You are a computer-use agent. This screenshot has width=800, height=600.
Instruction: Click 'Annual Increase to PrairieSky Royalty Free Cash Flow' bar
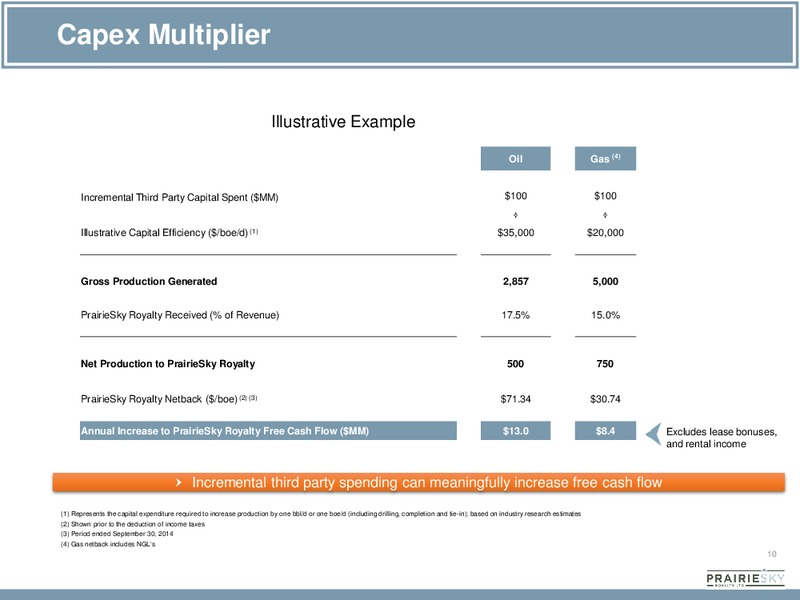click(x=268, y=431)
